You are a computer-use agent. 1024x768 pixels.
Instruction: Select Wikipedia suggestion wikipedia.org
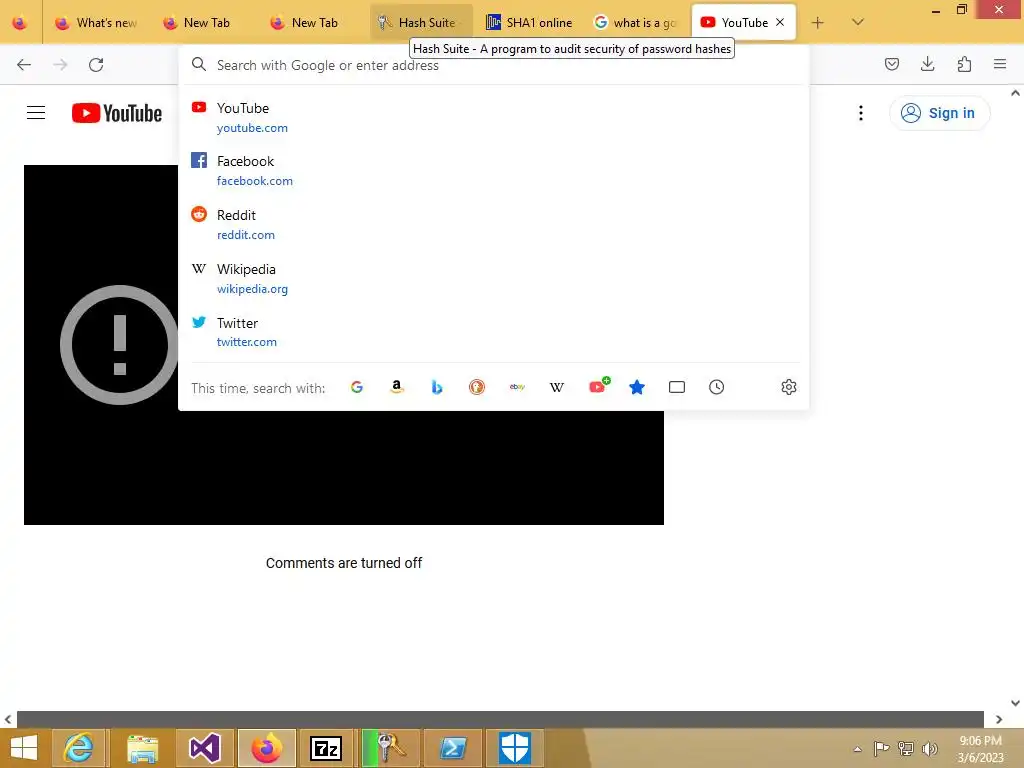(x=494, y=279)
